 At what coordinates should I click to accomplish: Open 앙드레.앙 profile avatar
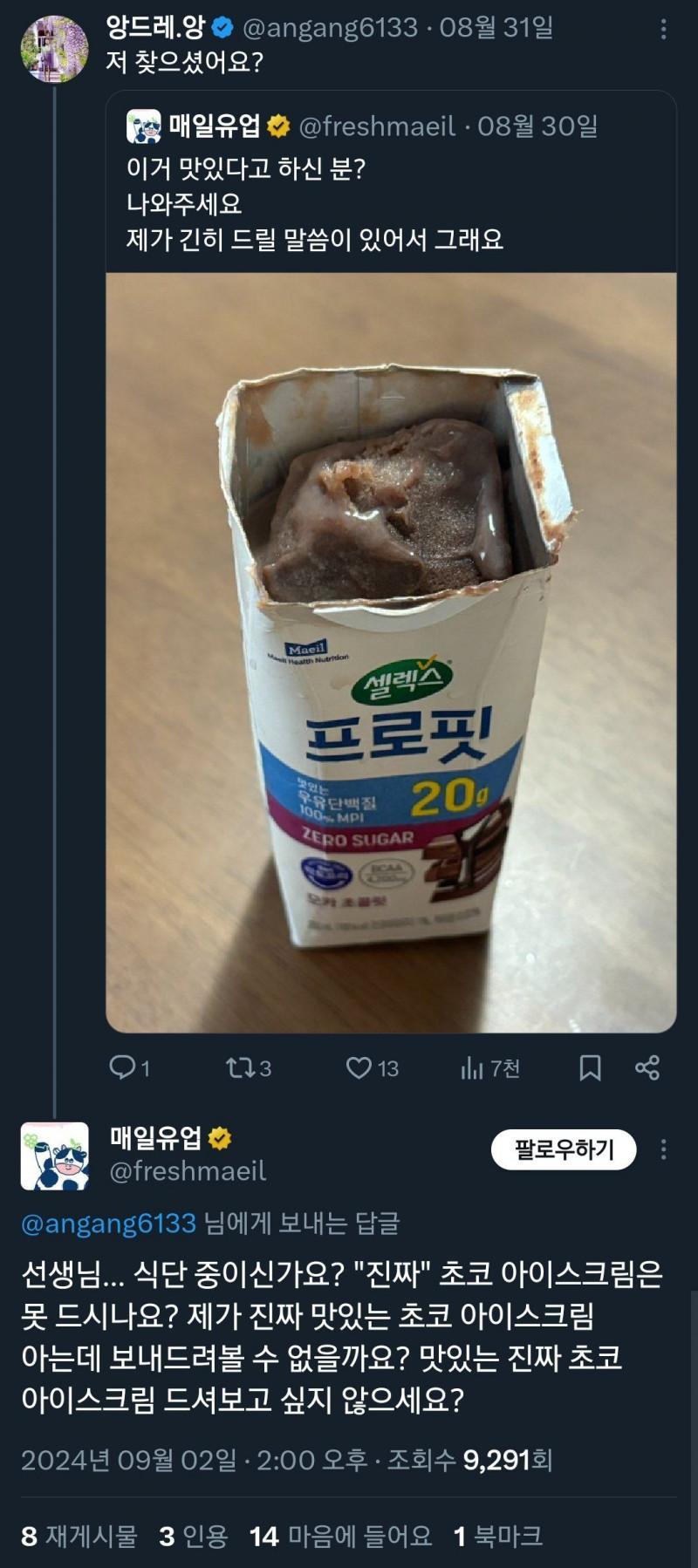point(54,49)
